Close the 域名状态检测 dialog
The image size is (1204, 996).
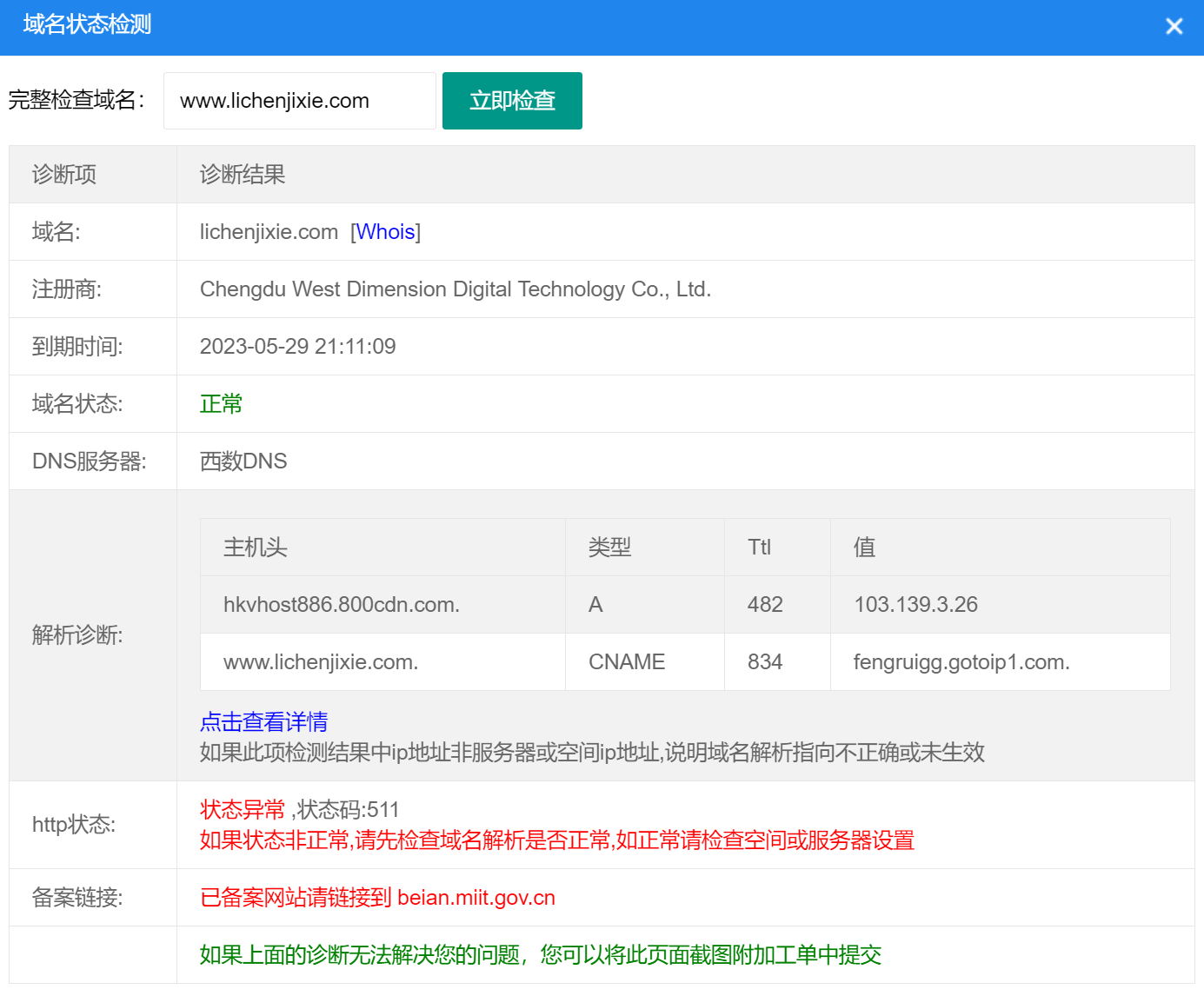[x=1174, y=27]
